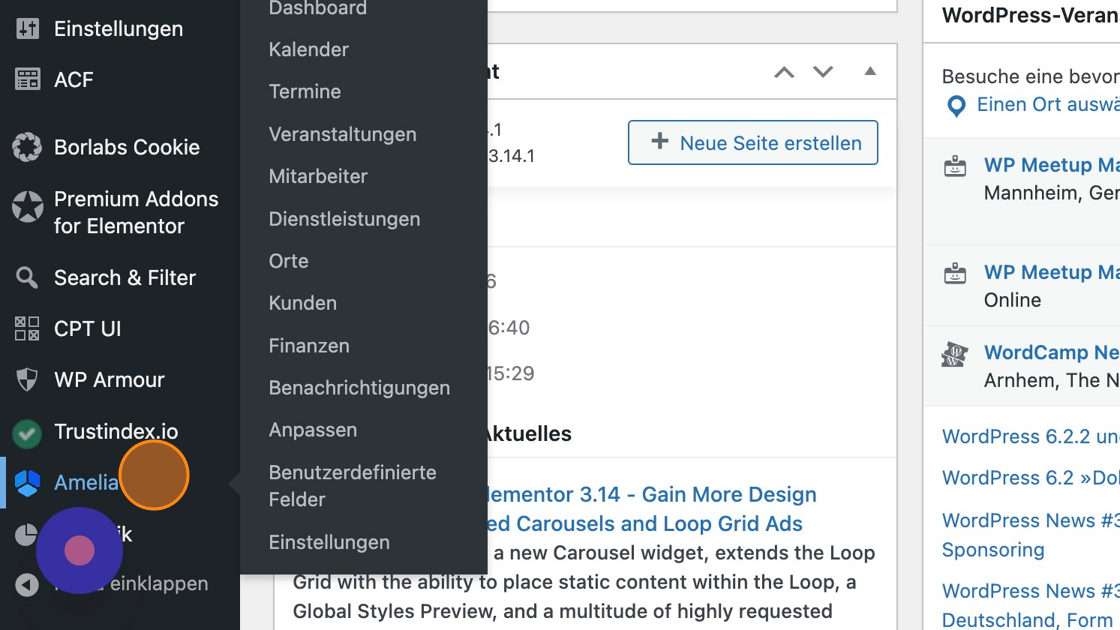Open the CPT UI sidebar item
The height and width of the screenshot is (630, 1120).
point(88,329)
